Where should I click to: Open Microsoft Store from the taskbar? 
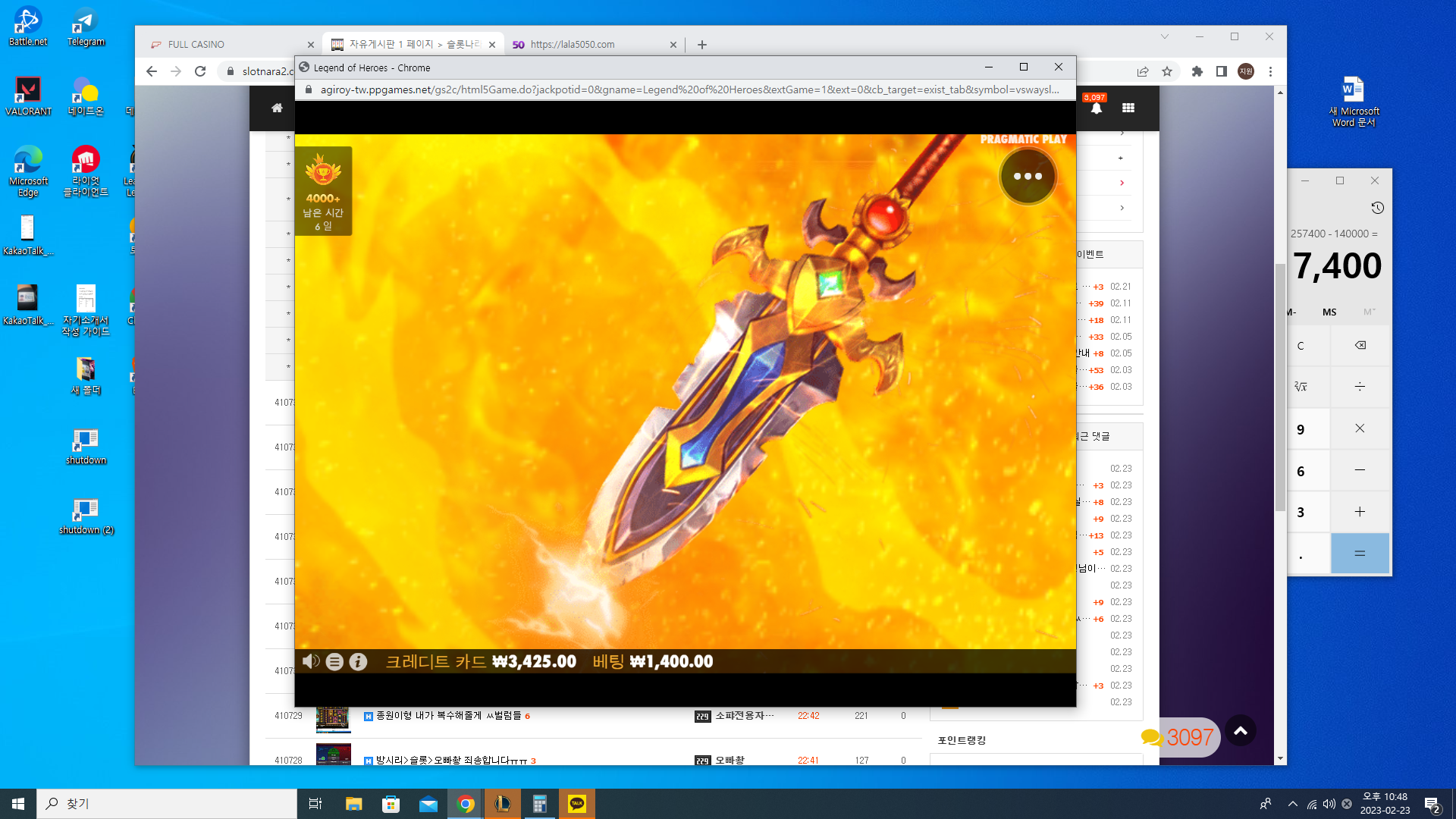pyautogui.click(x=391, y=804)
